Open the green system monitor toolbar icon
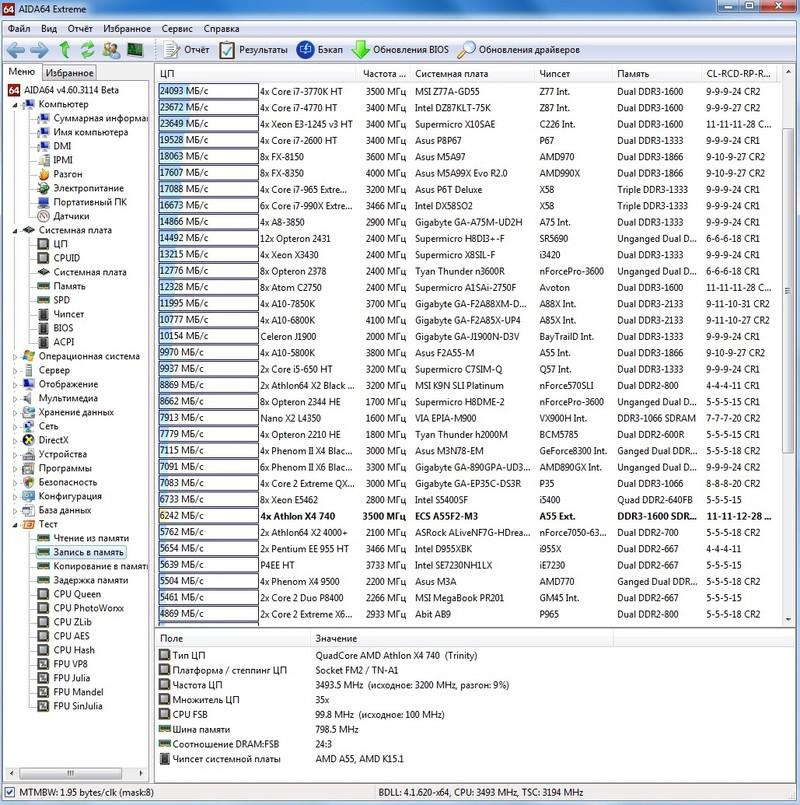Viewport: 800px width, 805px height. pos(135,50)
